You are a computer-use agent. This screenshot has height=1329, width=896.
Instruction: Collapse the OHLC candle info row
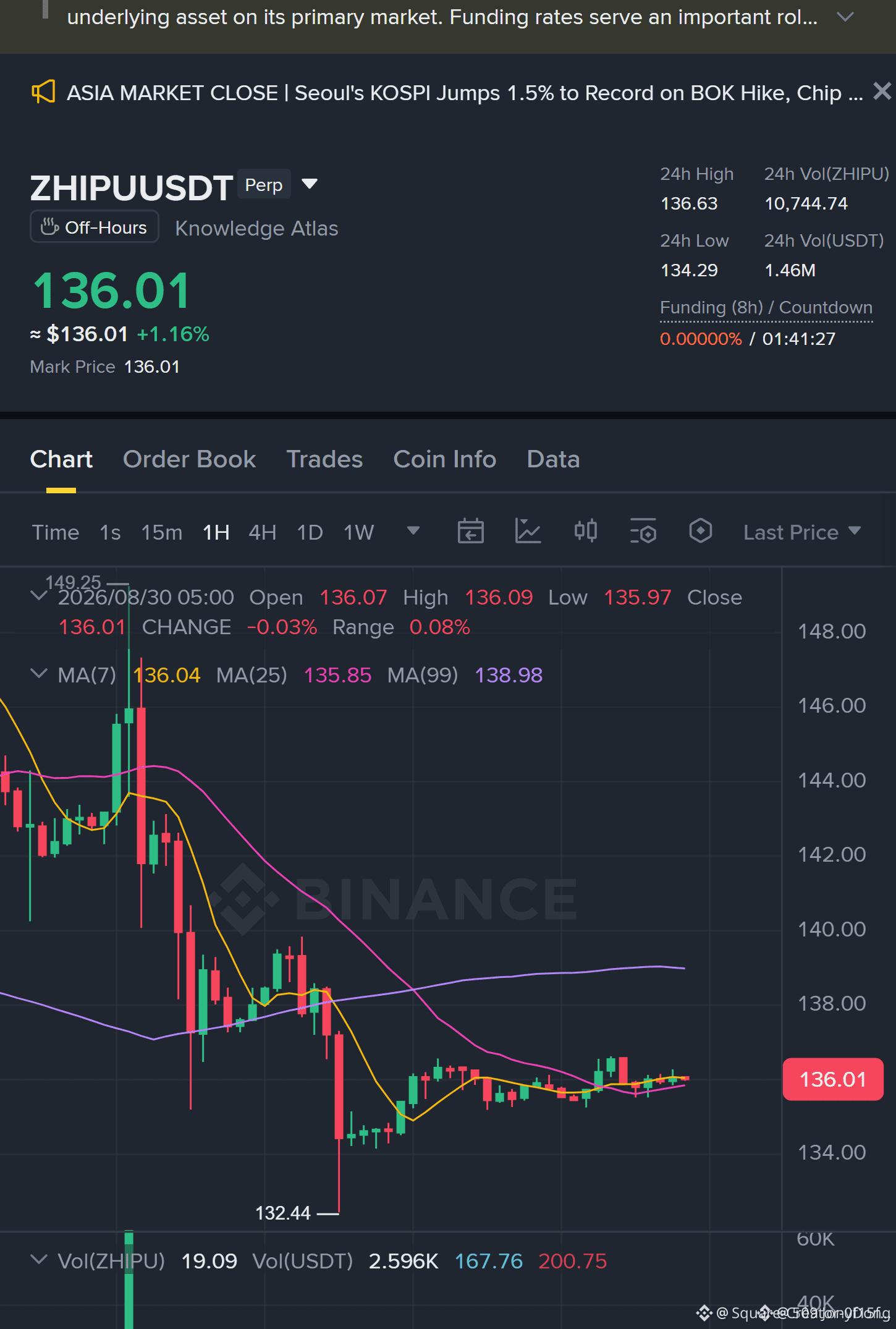pyautogui.click(x=39, y=596)
